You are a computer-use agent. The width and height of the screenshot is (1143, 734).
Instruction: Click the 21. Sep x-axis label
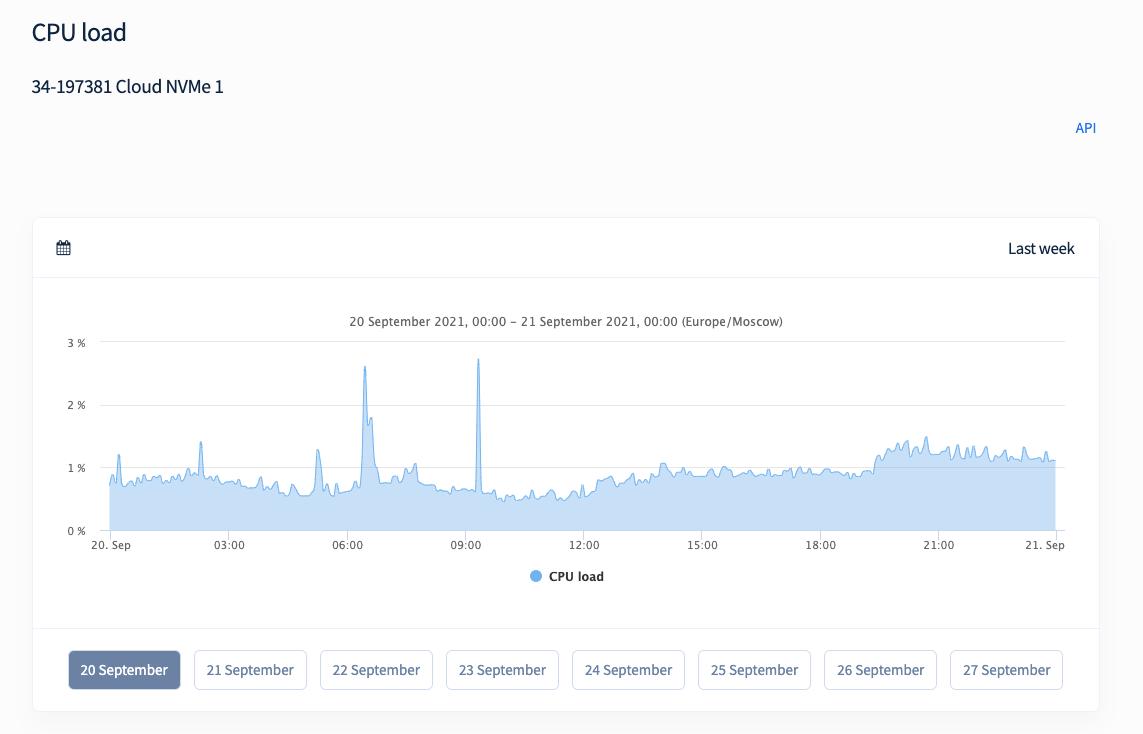click(1045, 545)
